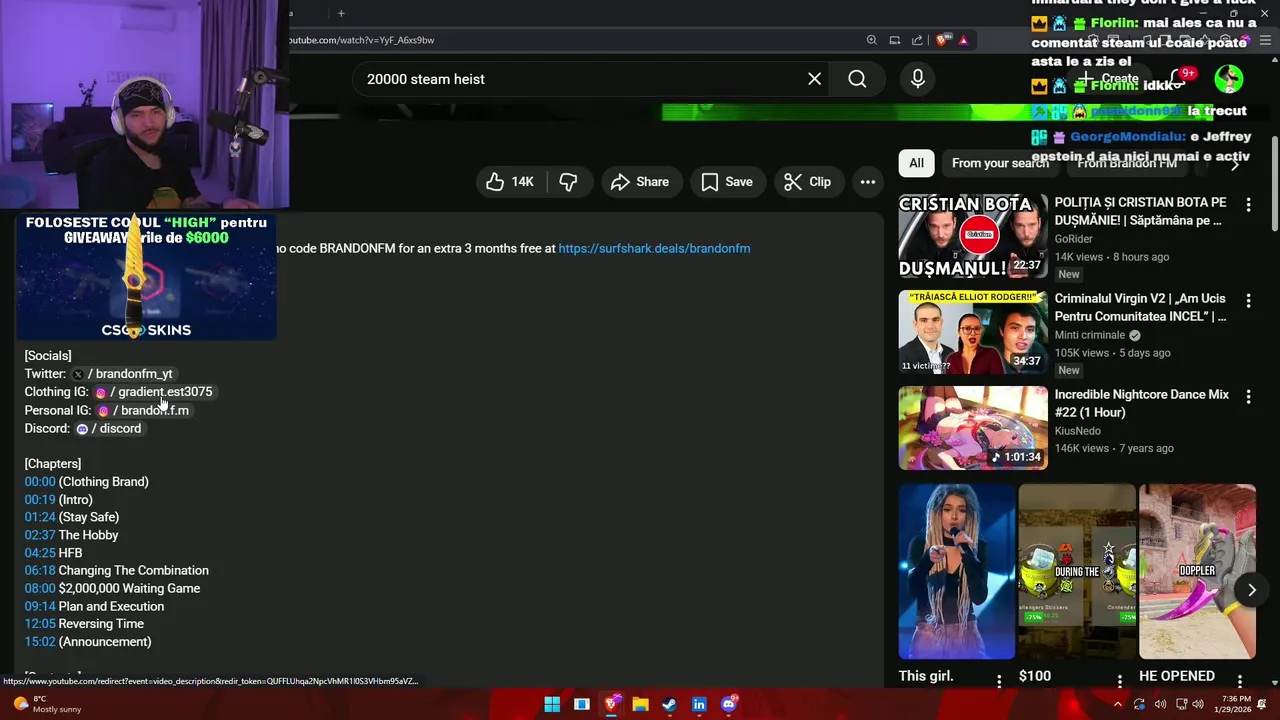Show next Shorts with the right arrow
The height and width of the screenshot is (720, 1280).
1251,590
